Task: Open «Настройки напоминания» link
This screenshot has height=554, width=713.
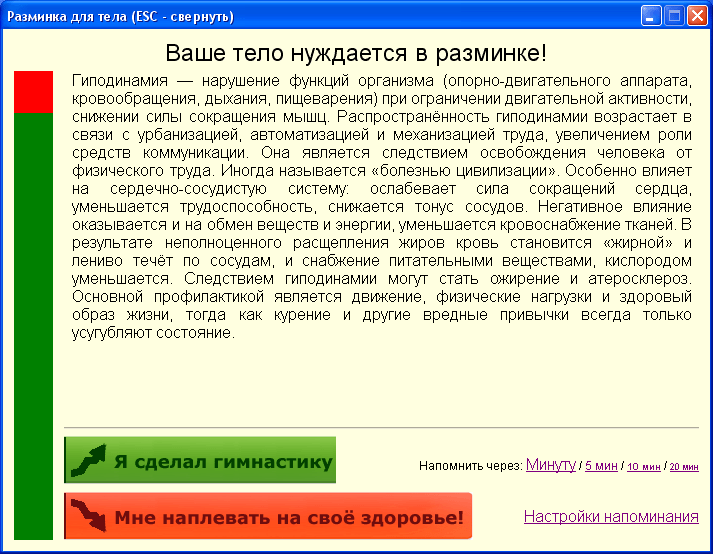Action: [x=611, y=516]
